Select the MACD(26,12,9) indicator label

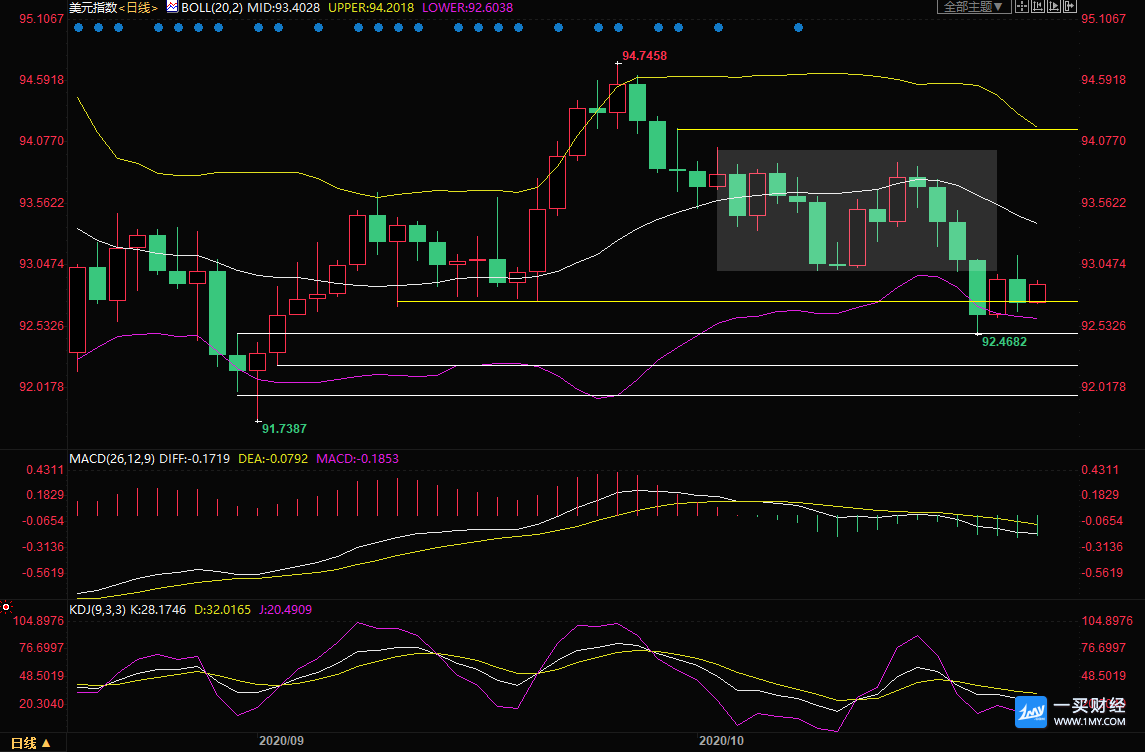click(112, 459)
